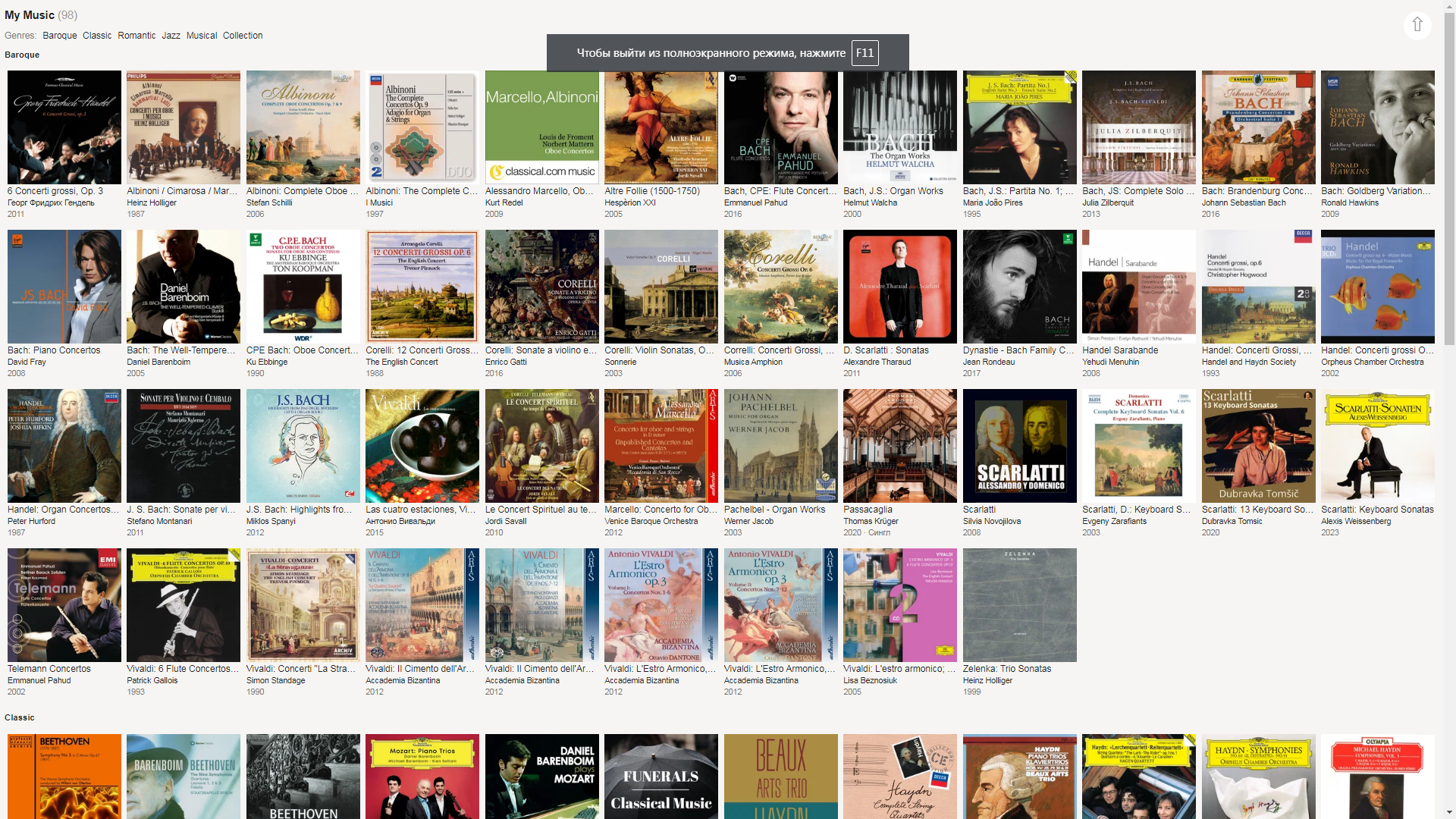This screenshot has height=819, width=1456.
Task: Open the Funerals Classical Music cover
Action: click(661, 777)
